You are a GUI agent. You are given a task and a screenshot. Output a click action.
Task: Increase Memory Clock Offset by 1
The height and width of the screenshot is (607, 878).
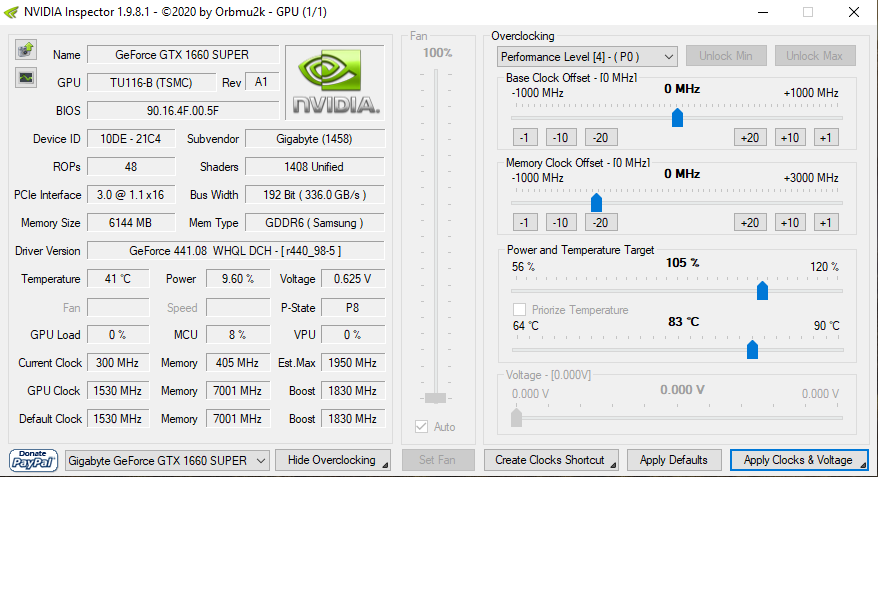tap(826, 222)
